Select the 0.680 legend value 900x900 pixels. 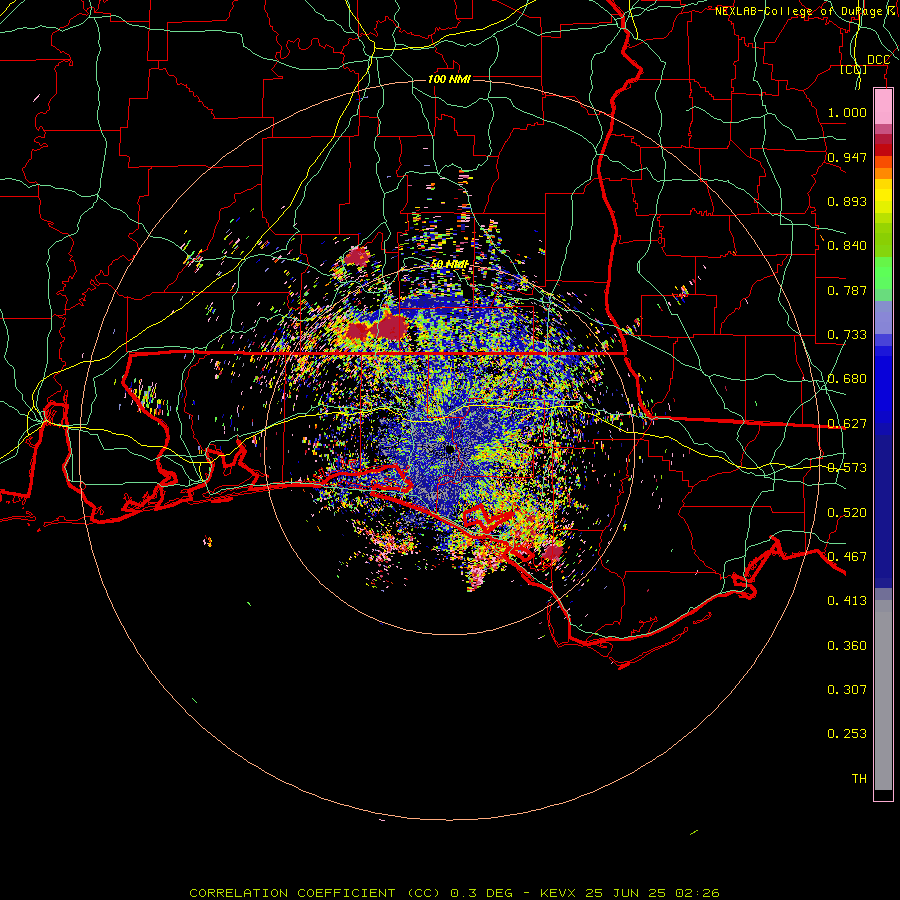point(847,379)
